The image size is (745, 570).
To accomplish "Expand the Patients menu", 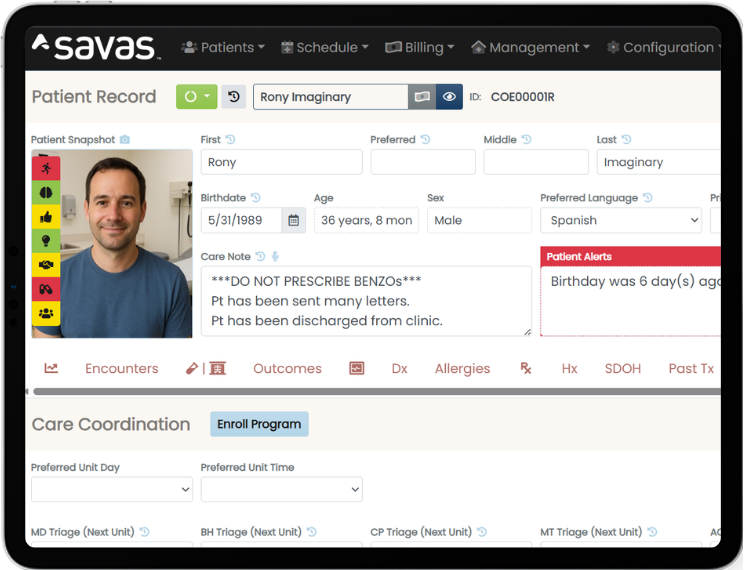I will (223, 48).
